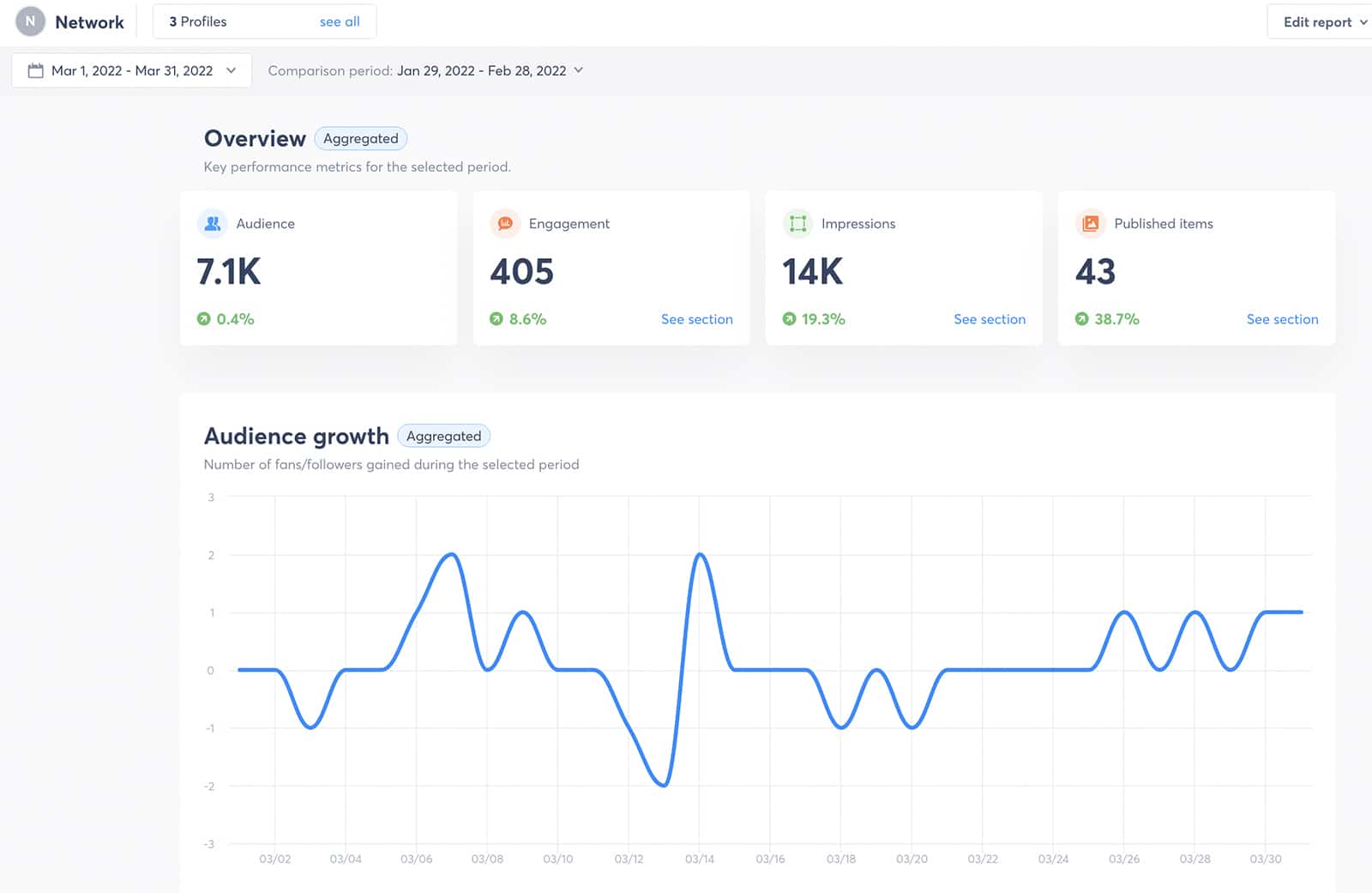Viewport: 1372px width, 893px height.
Task: Click the 03/14 label on chart axis
Action: point(701,858)
